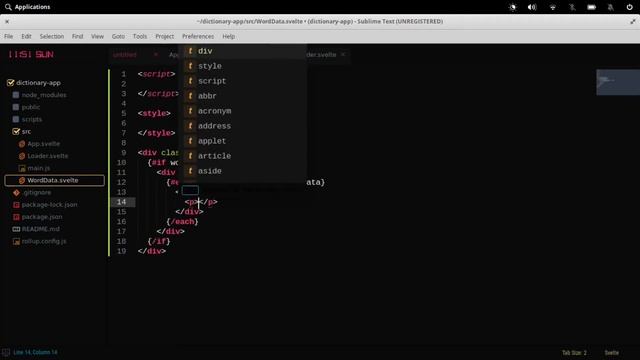Open the Edit menu

[27, 36]
